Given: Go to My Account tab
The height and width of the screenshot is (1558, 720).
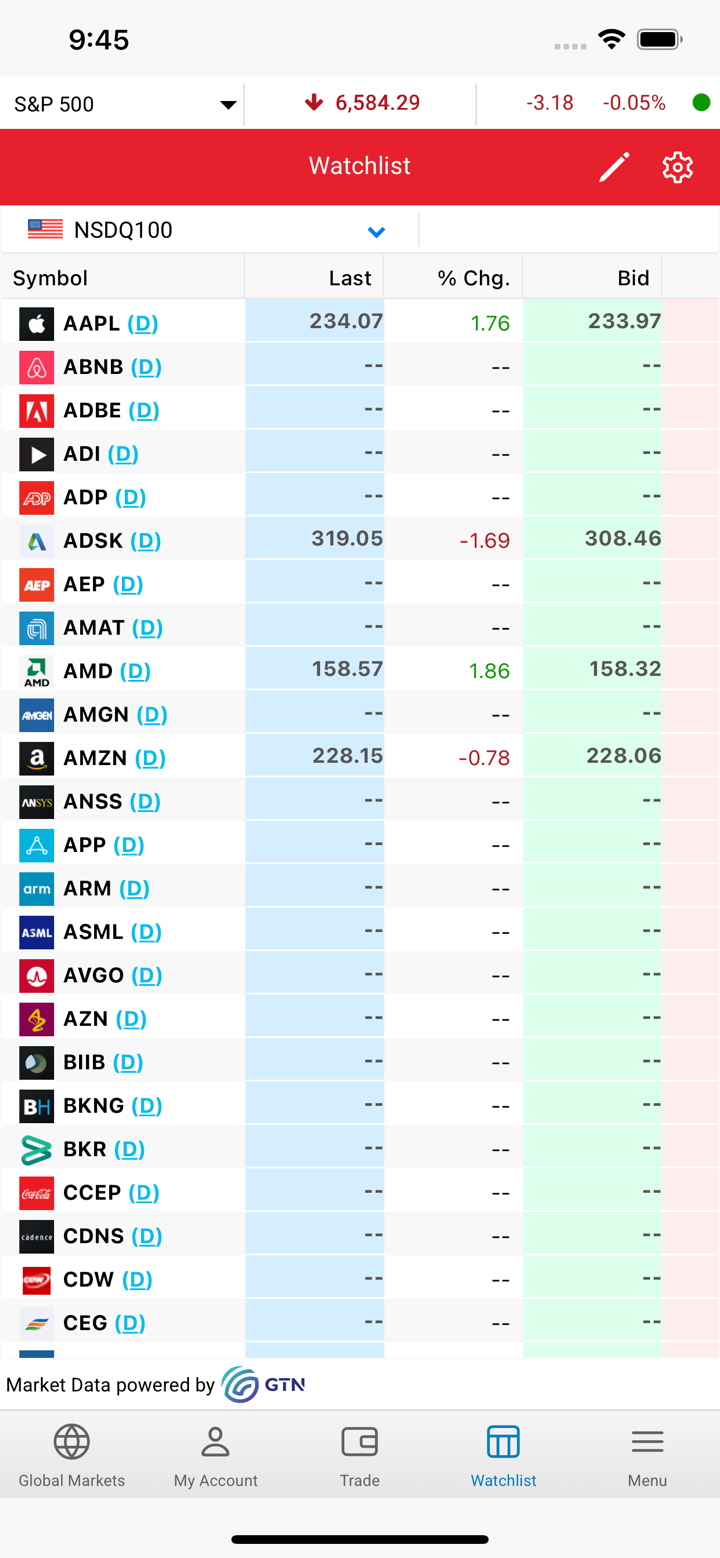Looking at the screenshot, I should coord(216,1456).
